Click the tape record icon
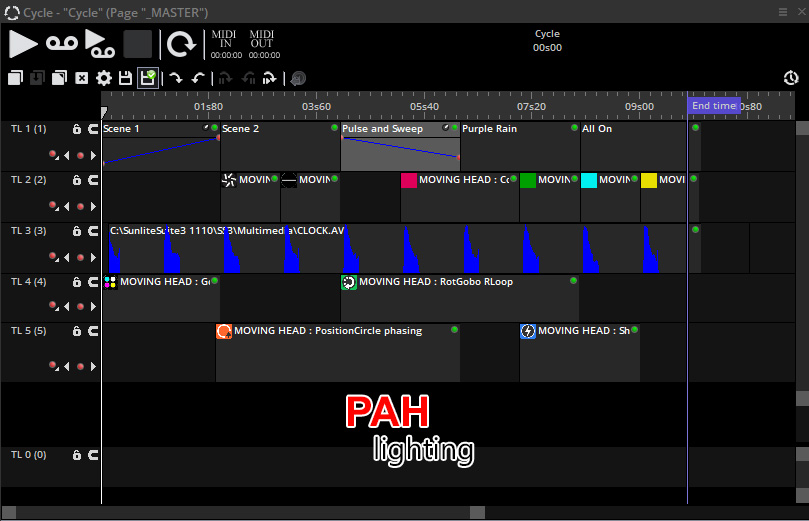 coord(62,43)
